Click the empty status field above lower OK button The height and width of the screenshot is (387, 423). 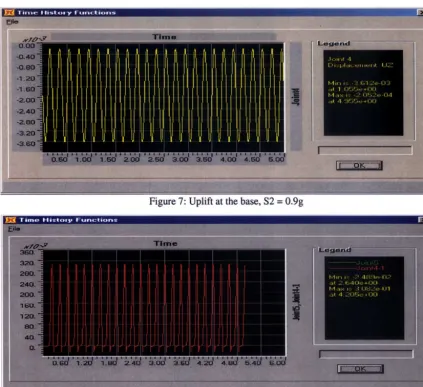tap(366, 354)
